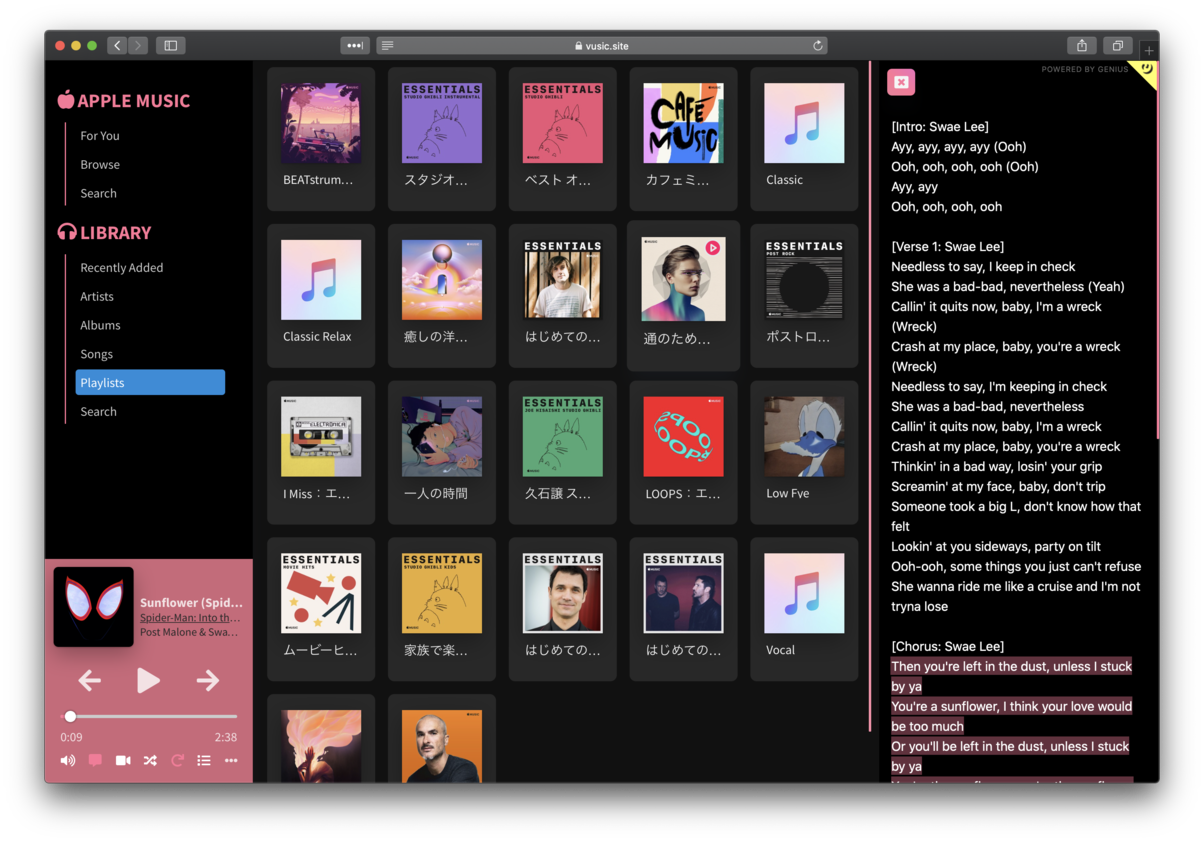Click the elapsed time 0:09
The width and height of the screenshot is (1204, 842).
pyautogui.click(x=71, y=737)
